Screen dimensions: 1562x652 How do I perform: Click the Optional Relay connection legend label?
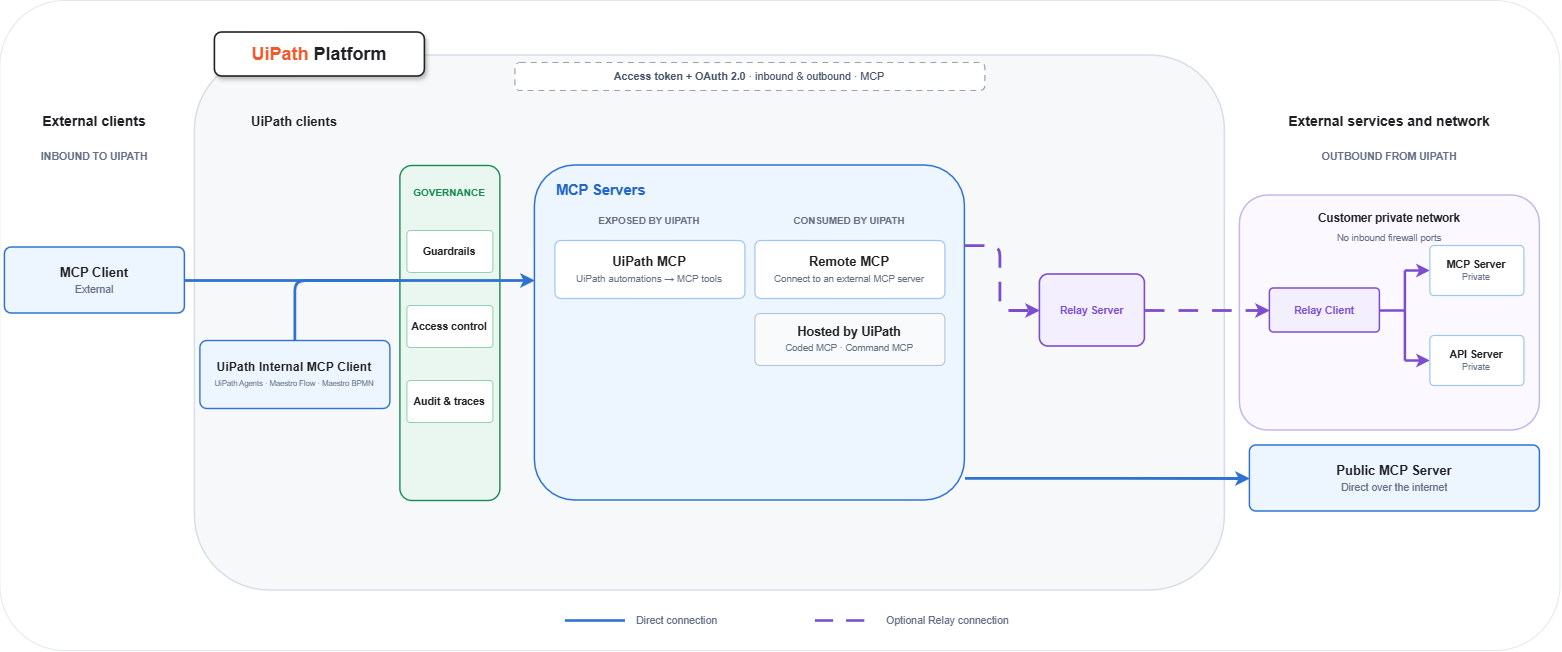tap(947, 620)
